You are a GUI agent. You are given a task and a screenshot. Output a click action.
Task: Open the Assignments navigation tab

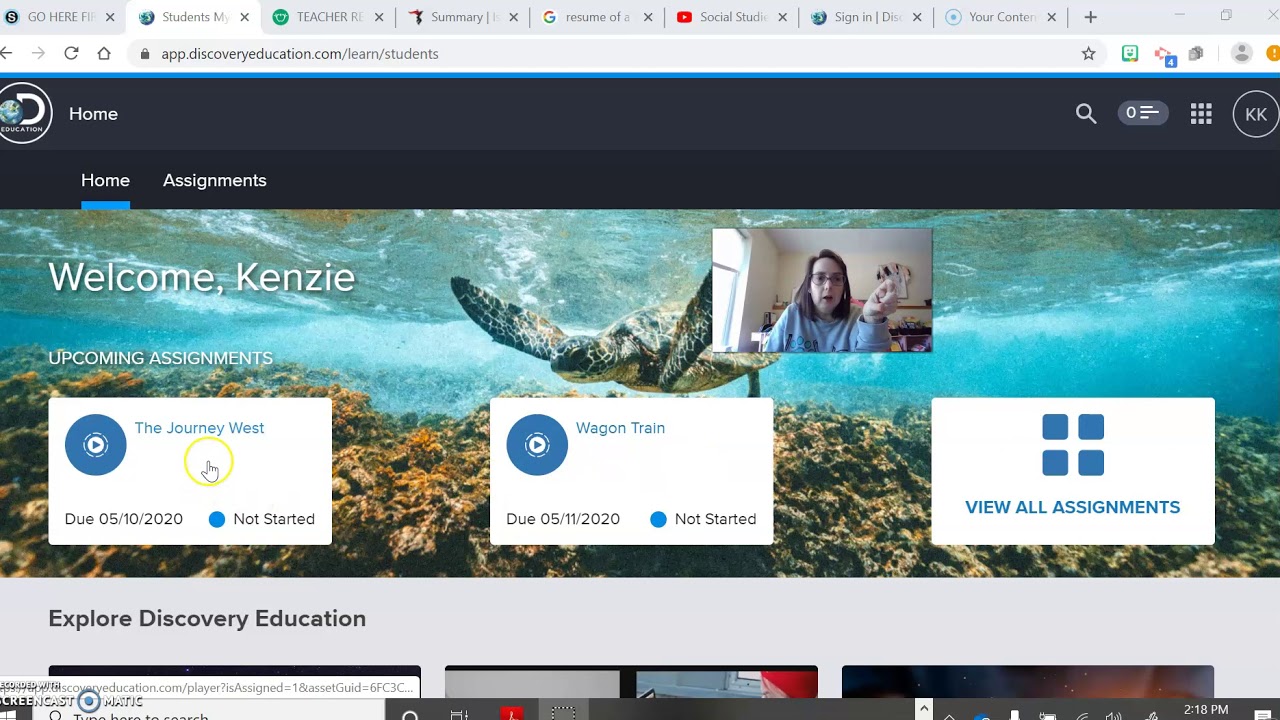(x=215, y=180)
